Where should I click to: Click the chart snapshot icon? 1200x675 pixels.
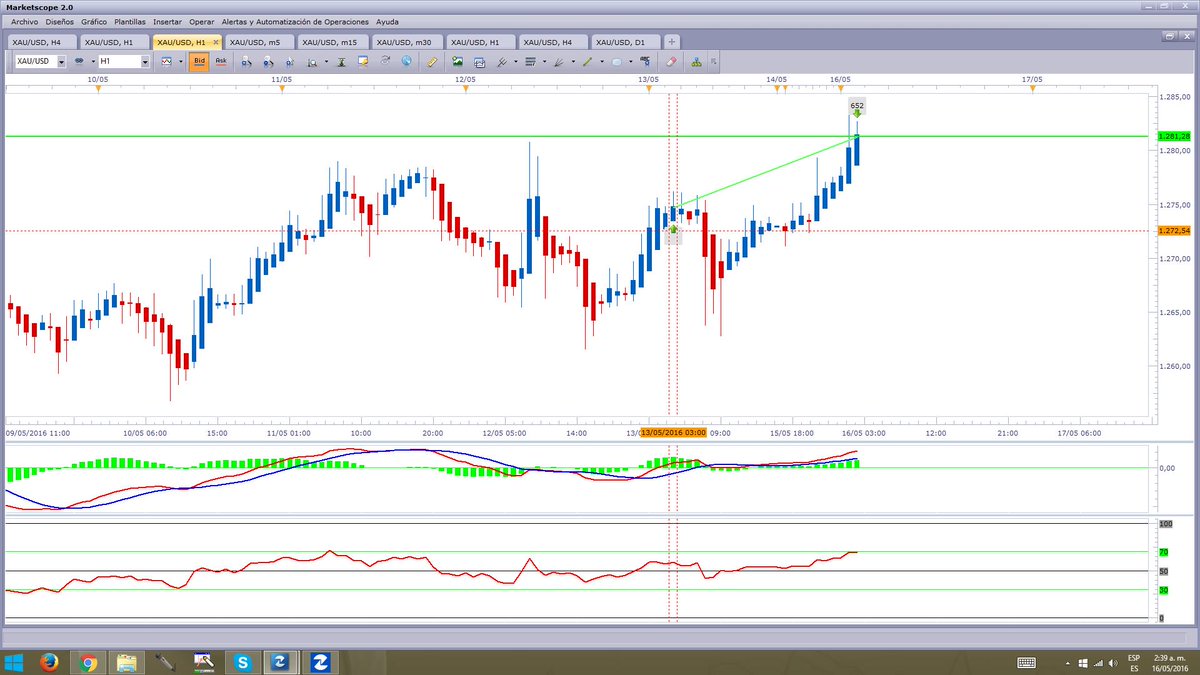click(x=479, y=61)
